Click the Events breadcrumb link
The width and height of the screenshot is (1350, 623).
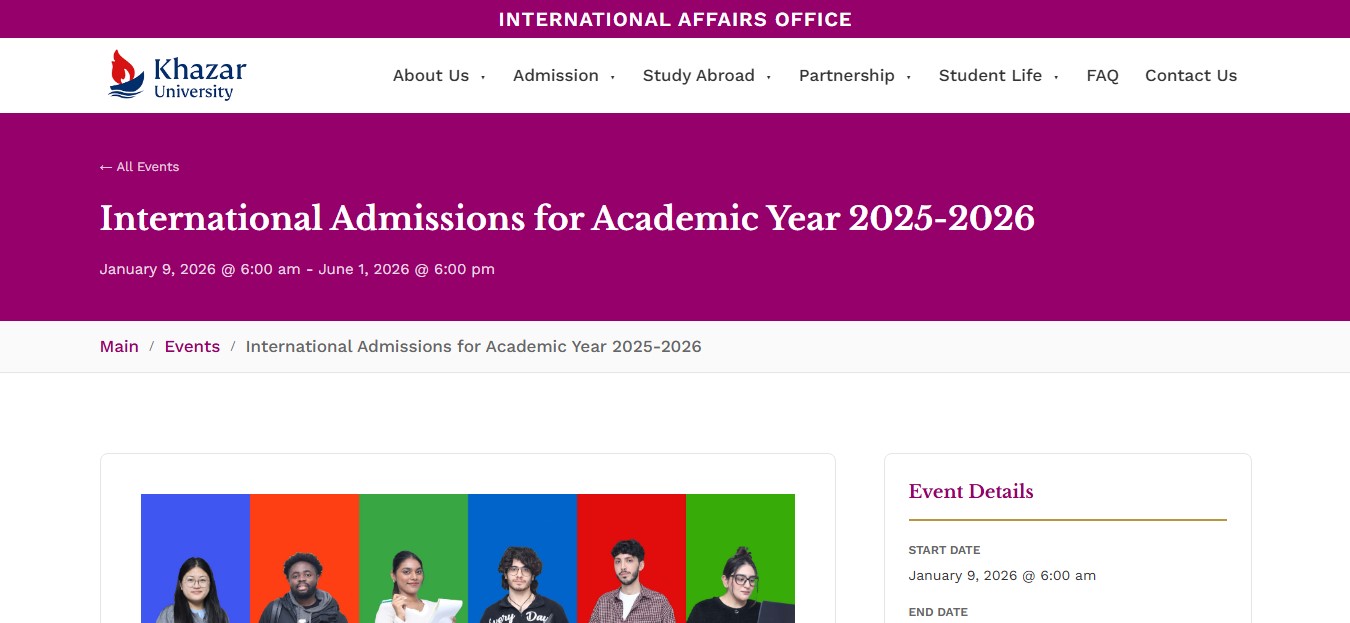click(x=192, y=346)
